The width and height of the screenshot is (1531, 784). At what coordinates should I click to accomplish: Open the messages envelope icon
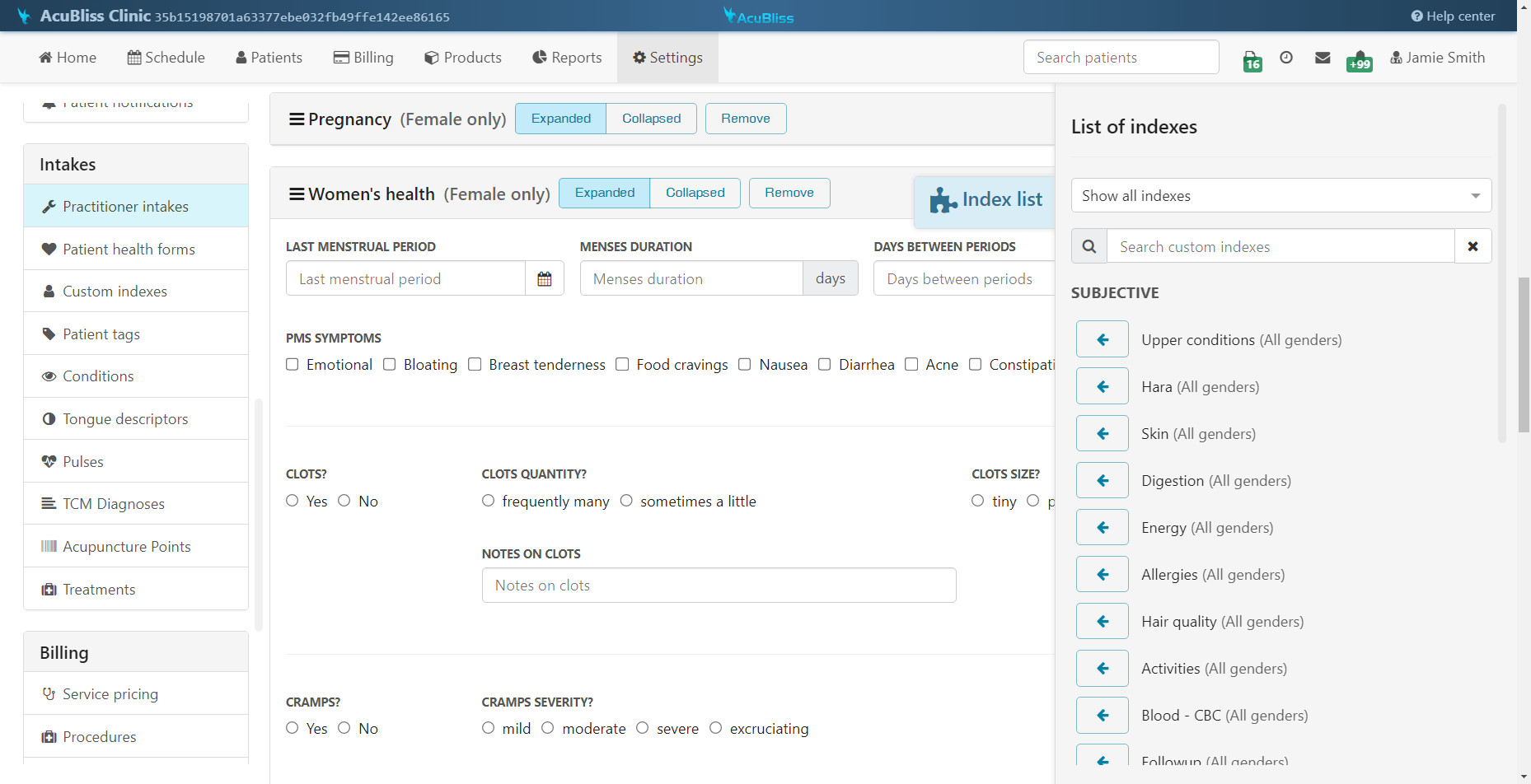1323,58
